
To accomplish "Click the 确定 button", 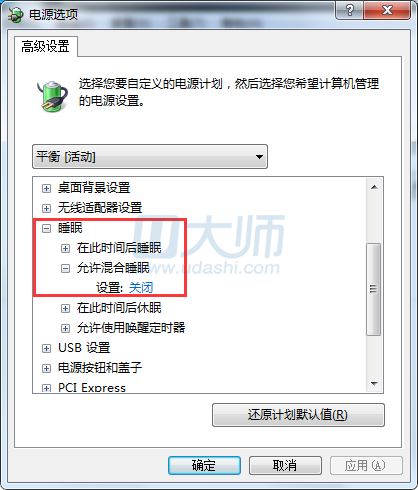I will (204, 465).
